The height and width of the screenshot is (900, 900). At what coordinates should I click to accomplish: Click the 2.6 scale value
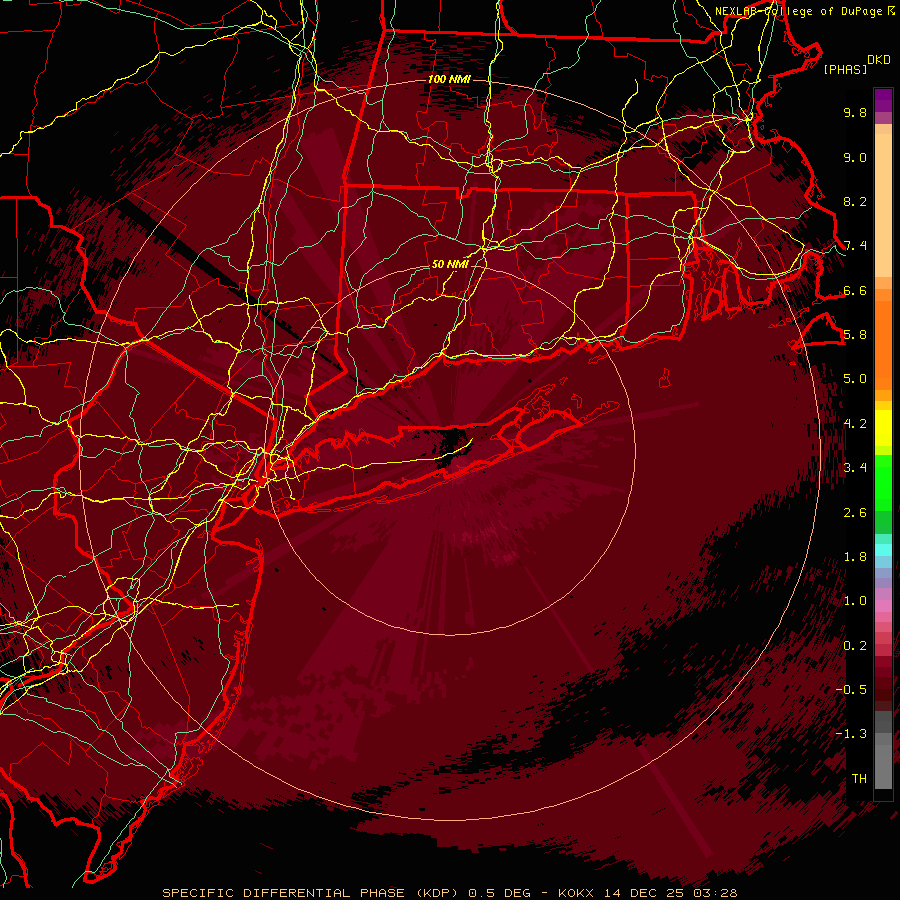click(855, 513)
